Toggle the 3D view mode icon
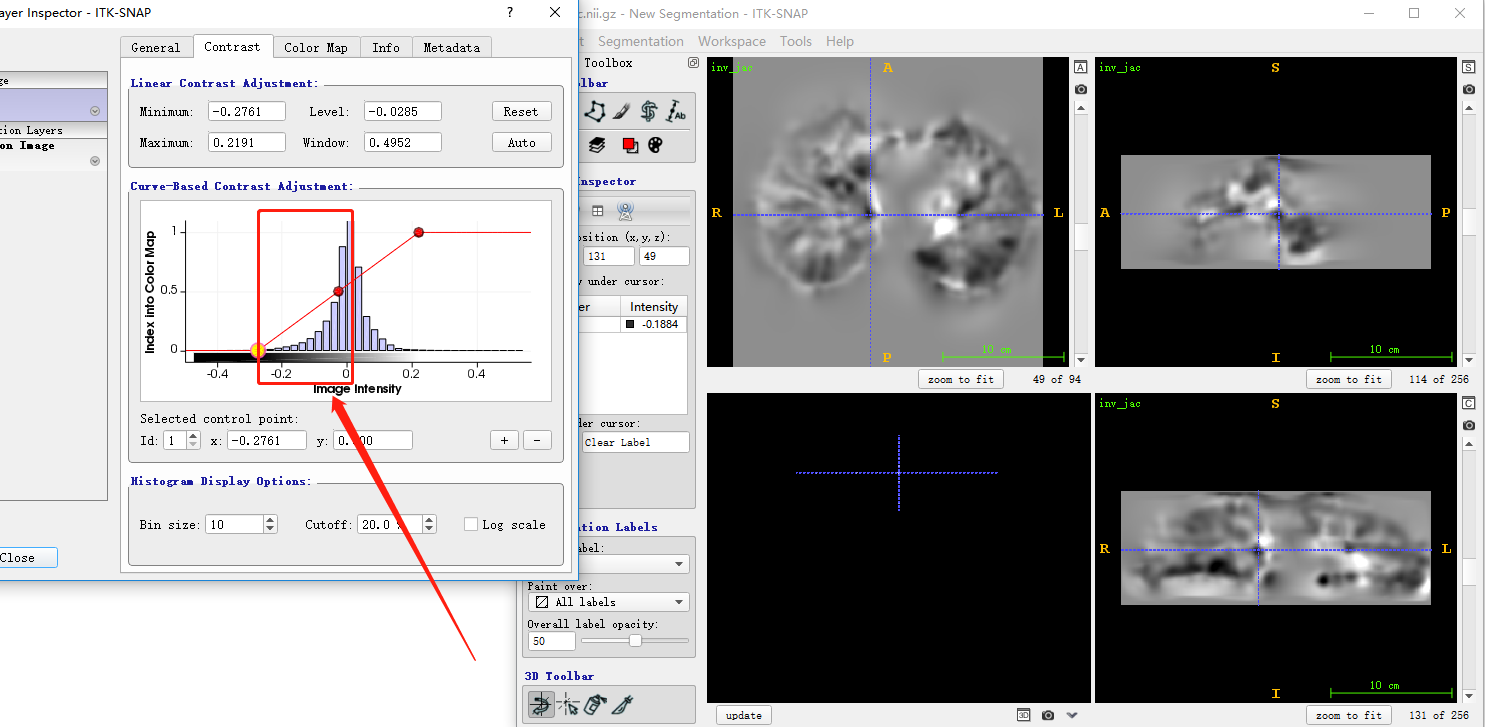Viewport: 1485px width, 727px height. (x=1024, y=715)
